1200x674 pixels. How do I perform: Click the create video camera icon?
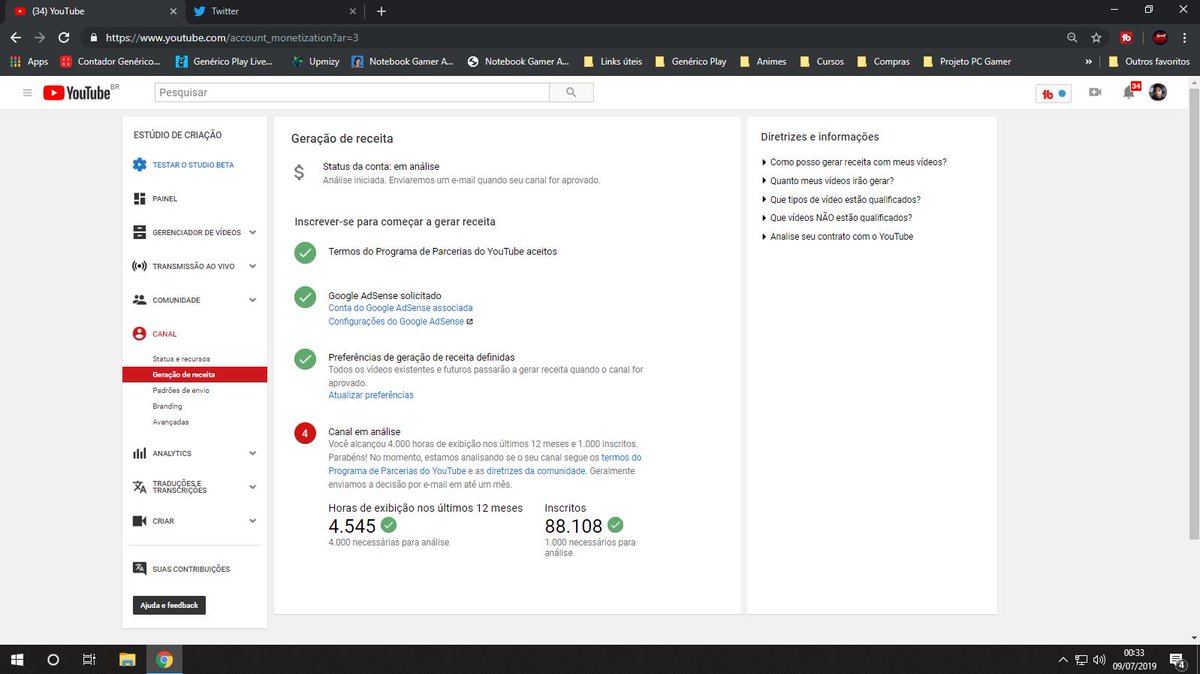click(1095, 92)
